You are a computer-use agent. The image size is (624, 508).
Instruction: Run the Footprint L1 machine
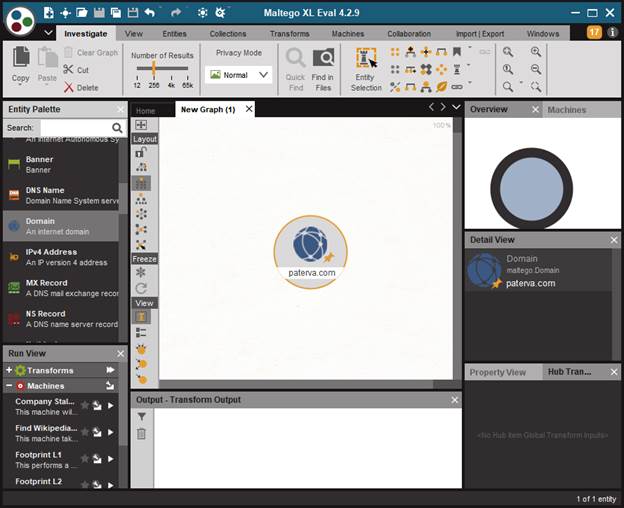click(111, 459)
